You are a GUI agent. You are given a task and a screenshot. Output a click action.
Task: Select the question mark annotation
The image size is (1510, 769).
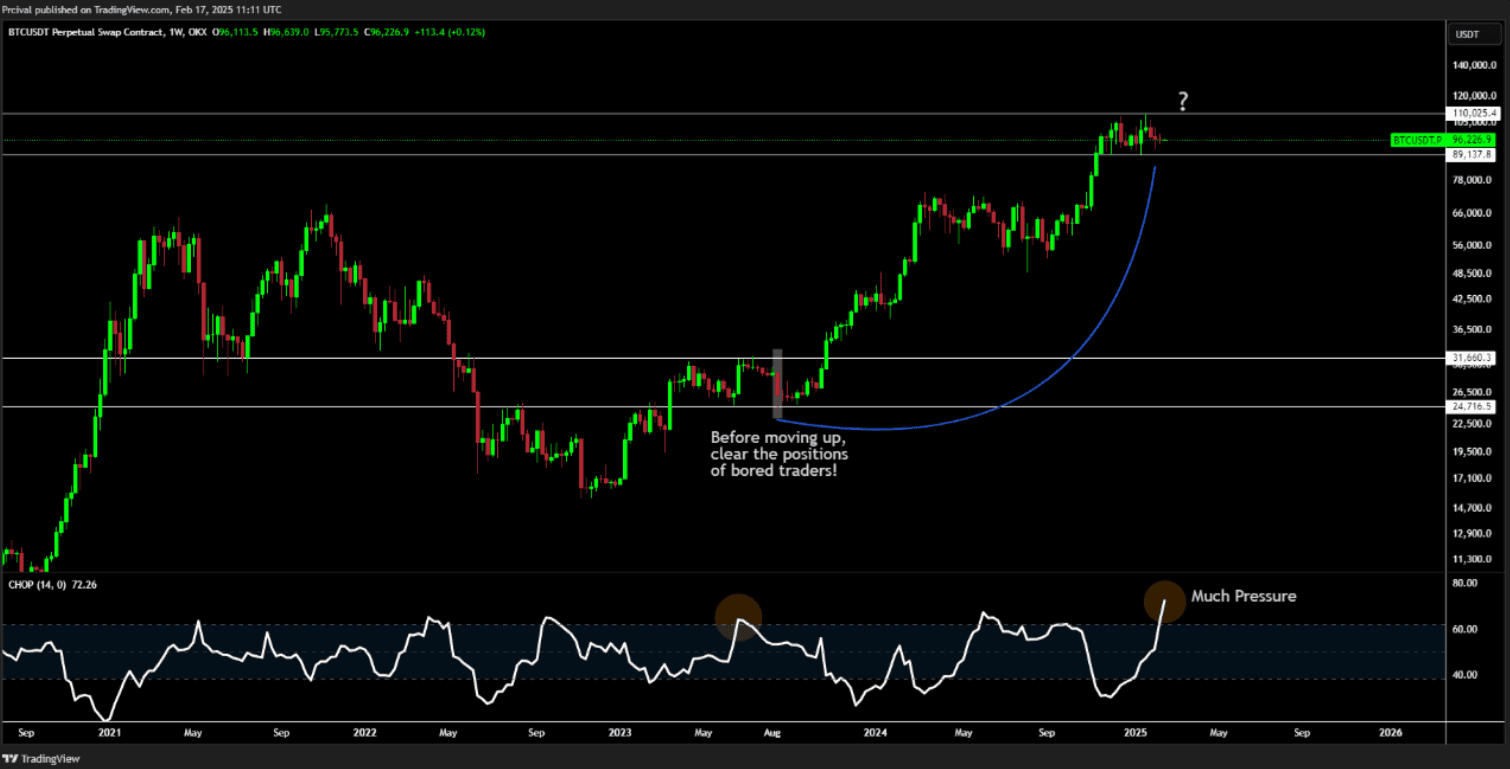click(x=1183, y=101)
